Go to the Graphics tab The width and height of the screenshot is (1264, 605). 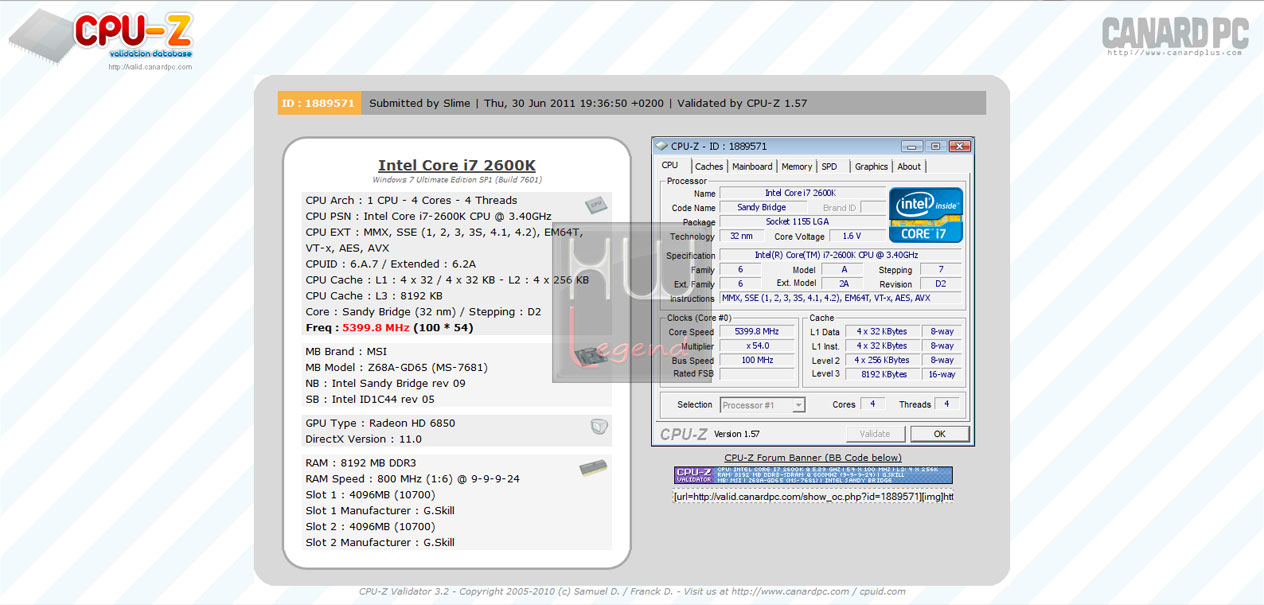click(871, 167)
